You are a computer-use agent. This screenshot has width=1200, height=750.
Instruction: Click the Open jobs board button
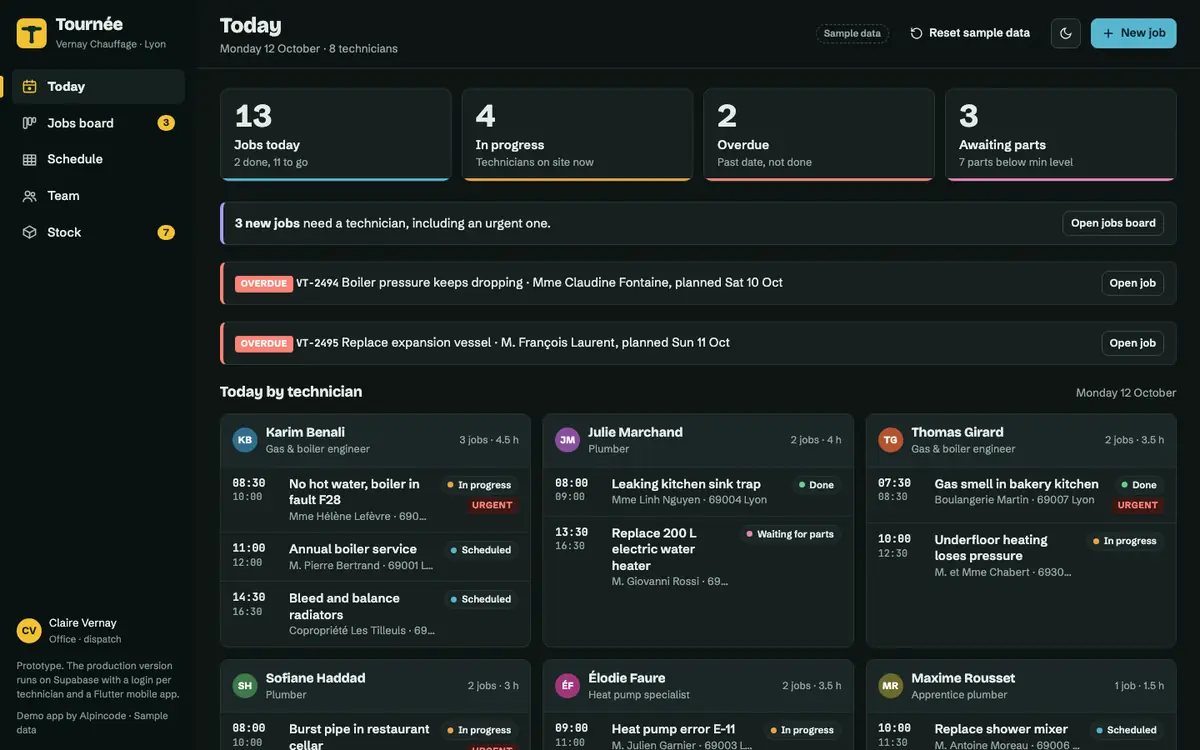[x=1113, y=223]
